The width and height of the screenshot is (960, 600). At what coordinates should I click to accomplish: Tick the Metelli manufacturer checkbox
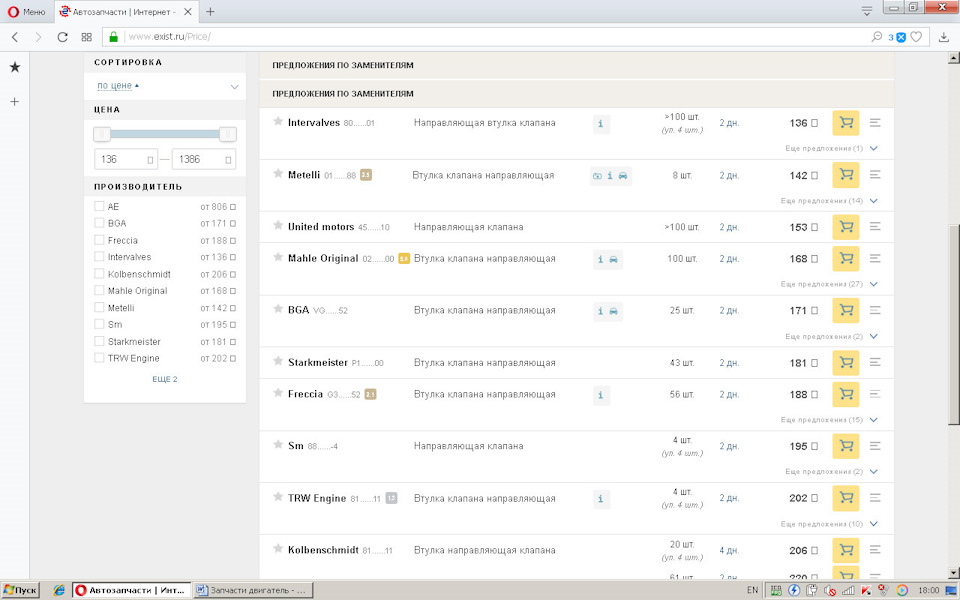(99, 307)
